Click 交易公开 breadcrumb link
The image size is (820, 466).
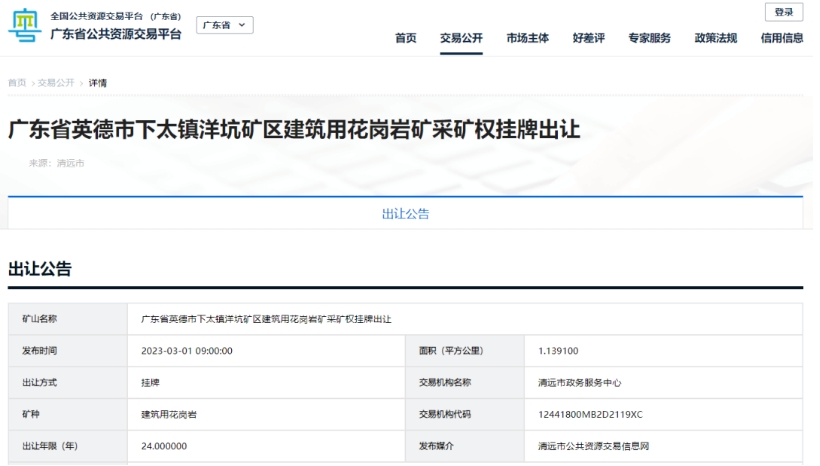(x=56, y=83)
